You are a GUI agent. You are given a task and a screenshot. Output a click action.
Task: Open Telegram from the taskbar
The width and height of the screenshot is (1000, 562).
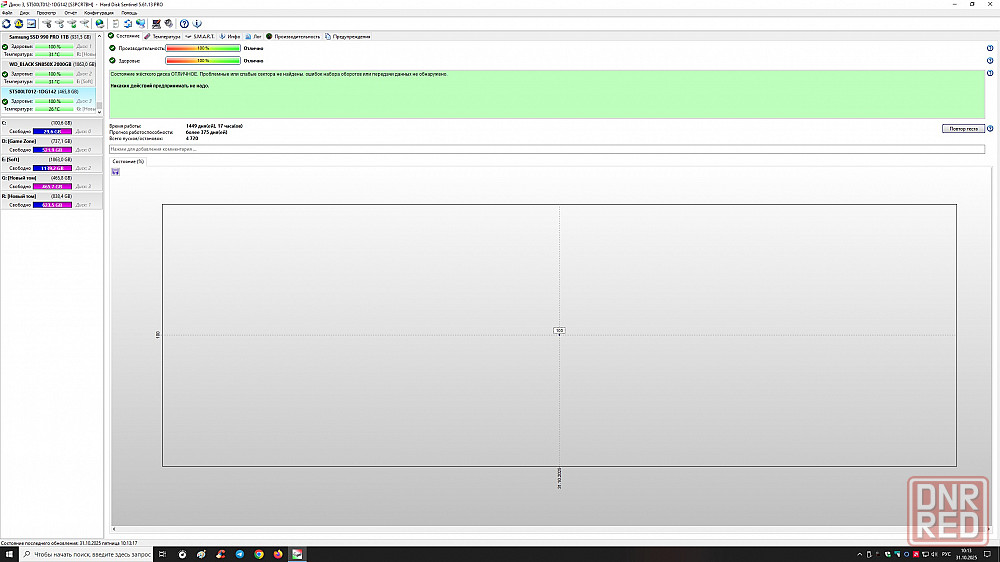click(x=240, y=554)
